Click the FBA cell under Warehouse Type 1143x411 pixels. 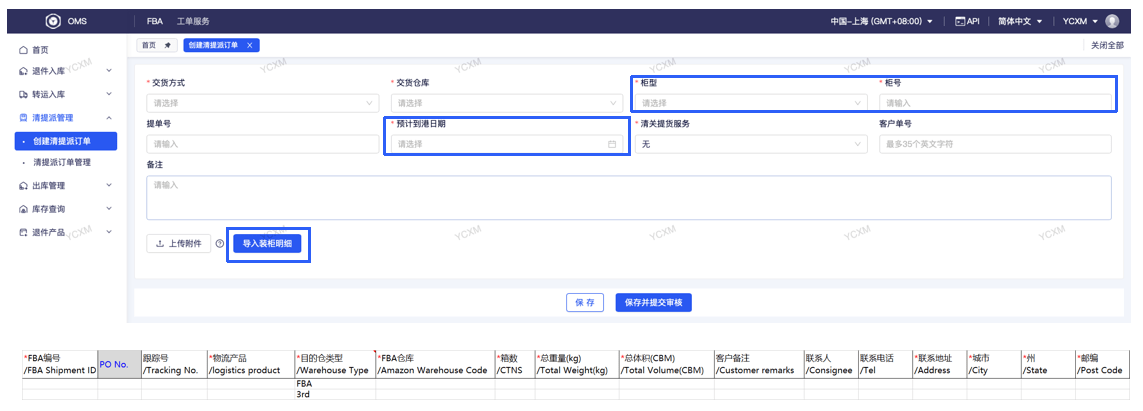[335, 383]
